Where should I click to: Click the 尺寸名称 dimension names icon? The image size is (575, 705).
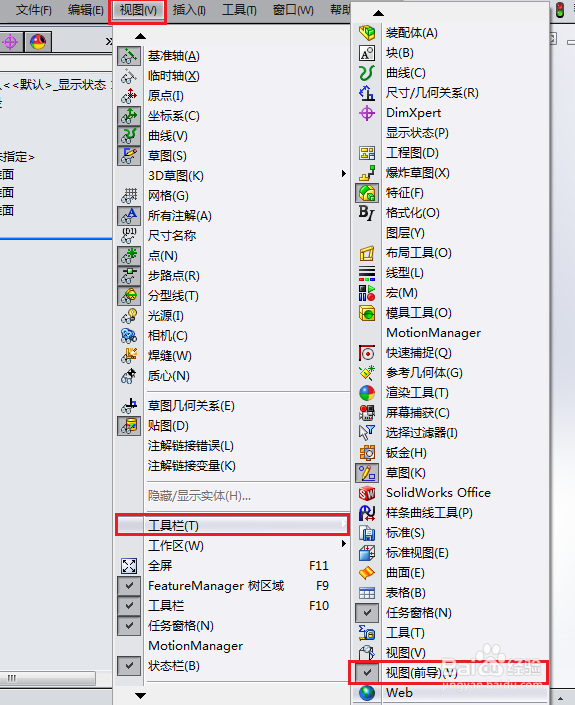point(129,236)
